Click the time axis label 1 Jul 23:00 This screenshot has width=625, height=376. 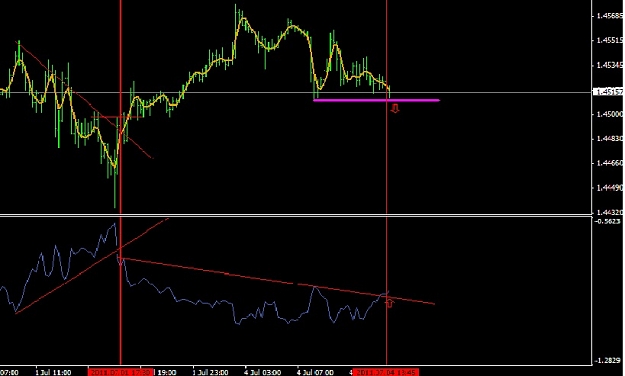click(210, 372)
